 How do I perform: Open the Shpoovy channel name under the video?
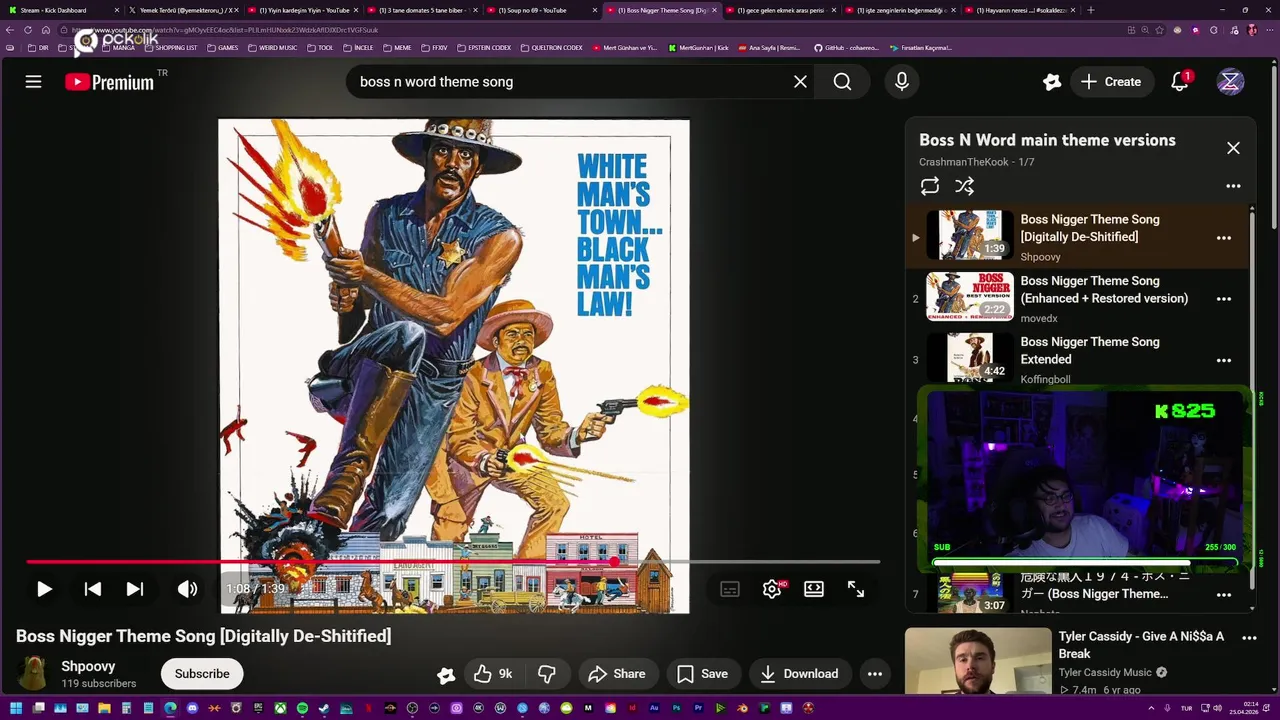point(88,666)
